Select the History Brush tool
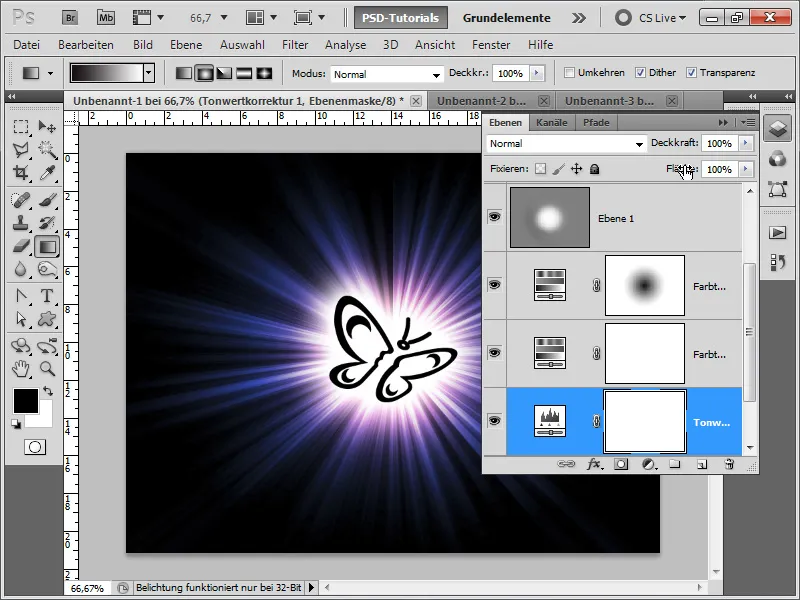Image resolution: width=800 pixels, height=600 pixels. 47,223
